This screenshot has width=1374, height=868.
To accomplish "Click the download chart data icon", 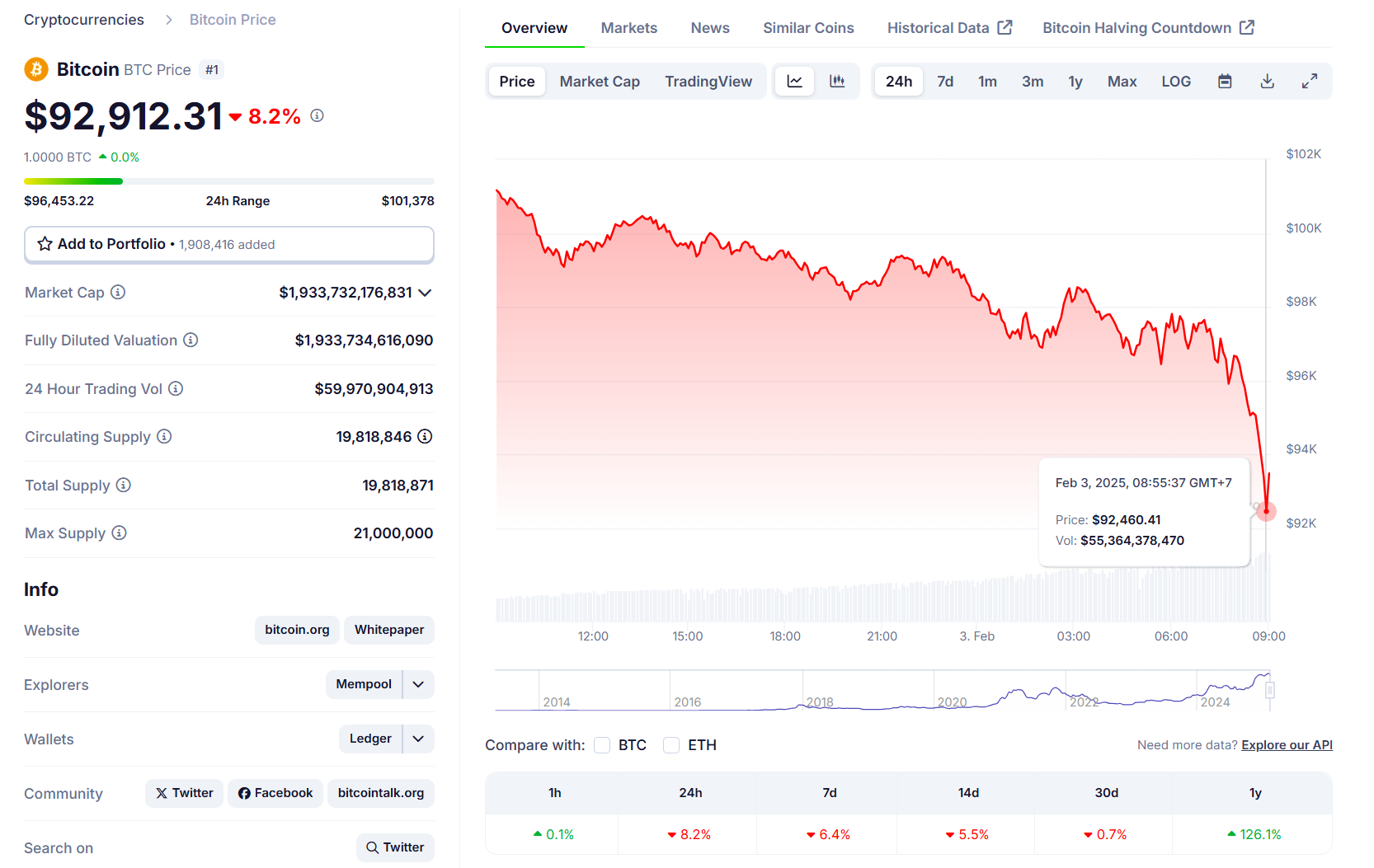I will 1268,82.
